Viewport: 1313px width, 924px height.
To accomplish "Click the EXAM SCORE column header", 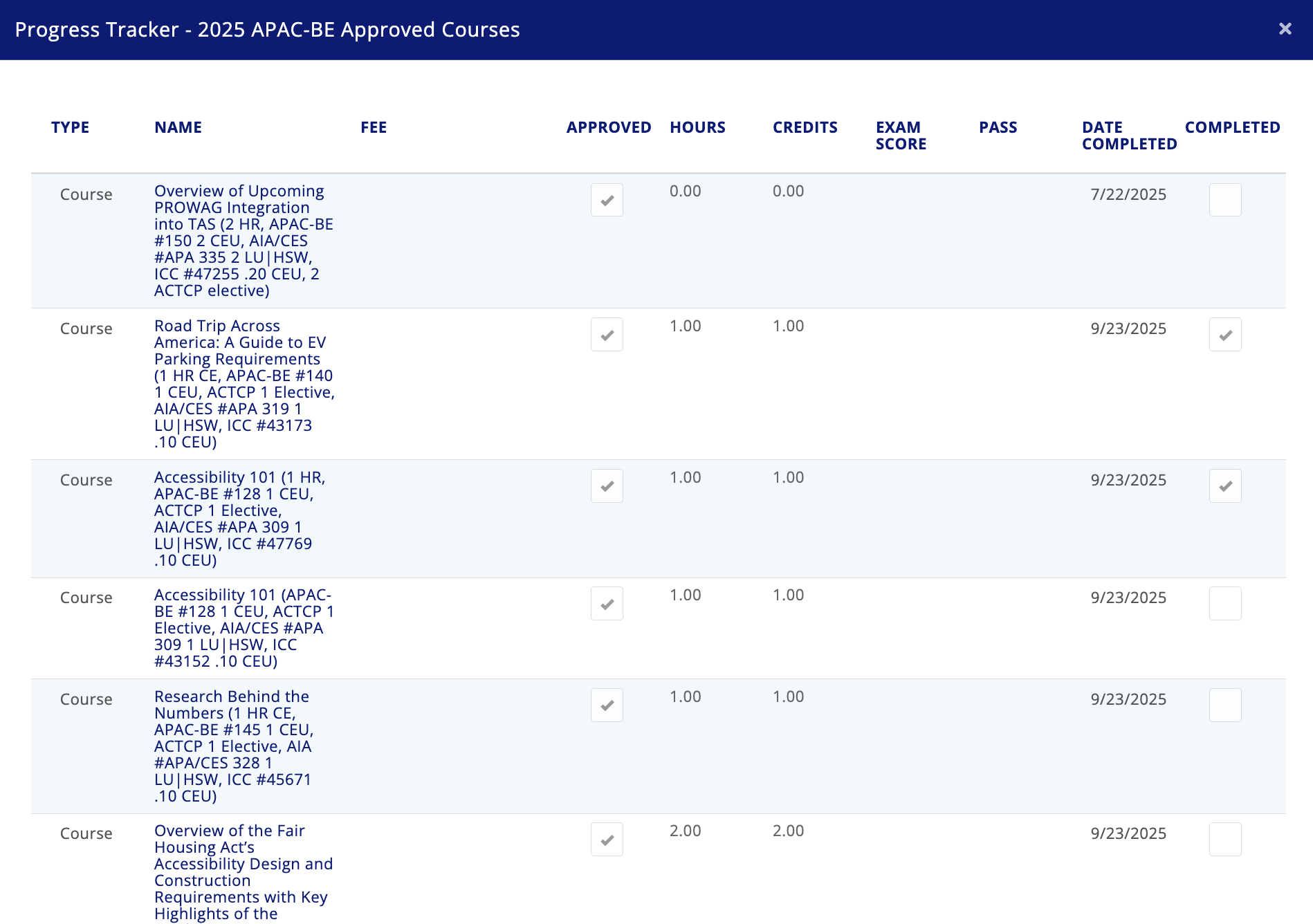I will tap(900, 136).
